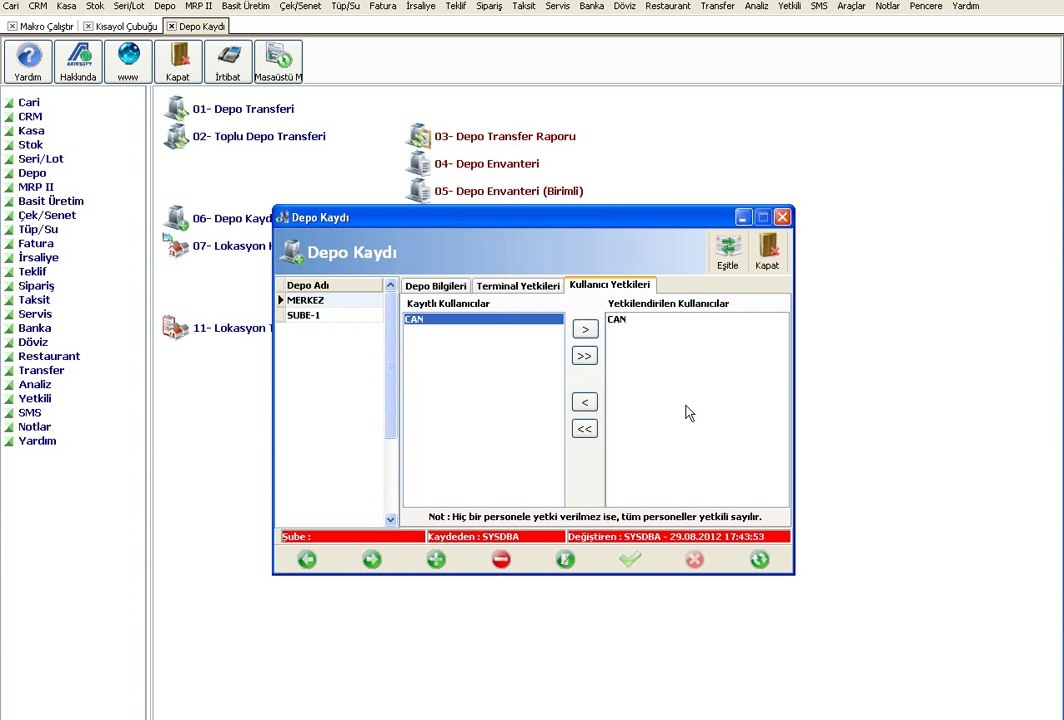1064x720 pixels.
Task: Open the 06- Depo Kaydı shortcut
Action: (218, 219)
